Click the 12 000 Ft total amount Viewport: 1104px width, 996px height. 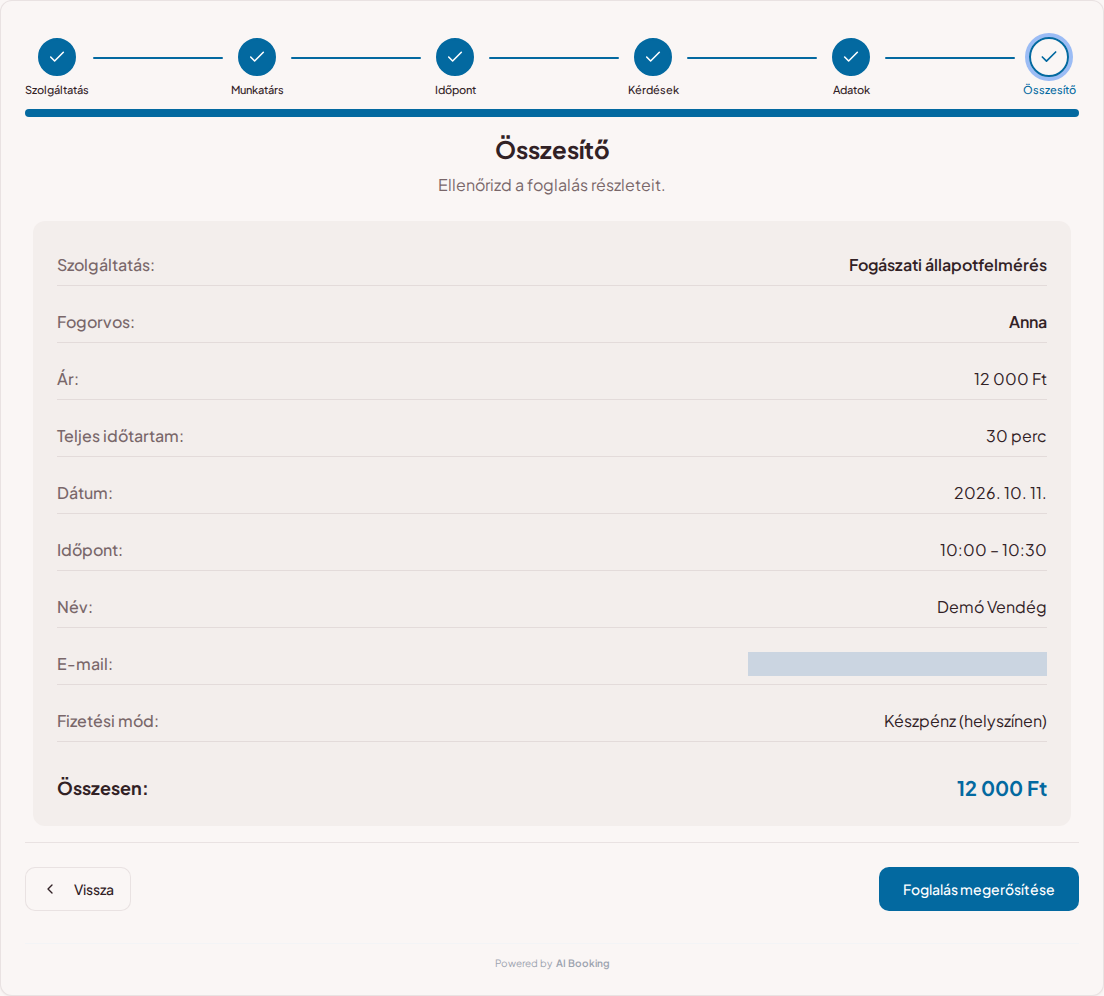(1001, 788)
